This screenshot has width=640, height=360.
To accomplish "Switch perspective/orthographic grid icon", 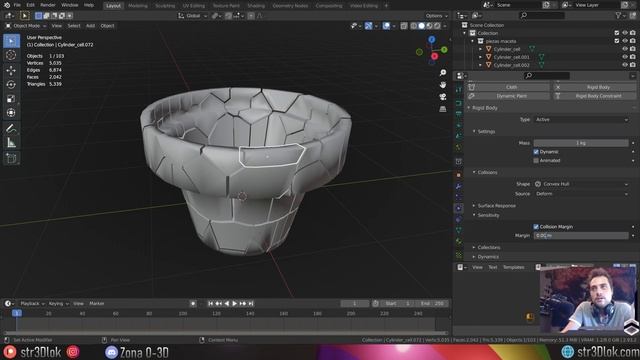I will pos(443,109).
